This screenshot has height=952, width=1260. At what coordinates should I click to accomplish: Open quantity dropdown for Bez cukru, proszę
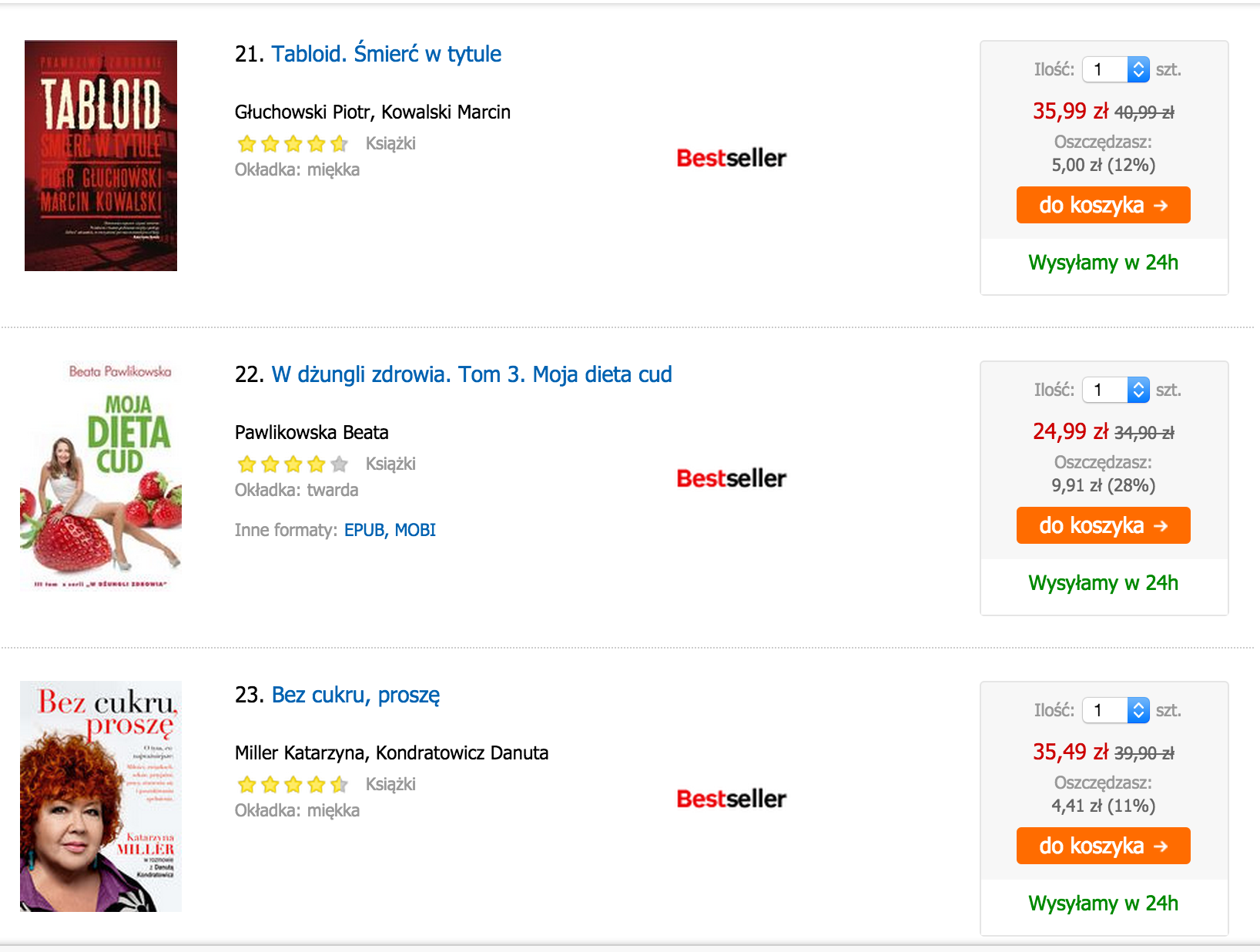[x=1116, y=710]
